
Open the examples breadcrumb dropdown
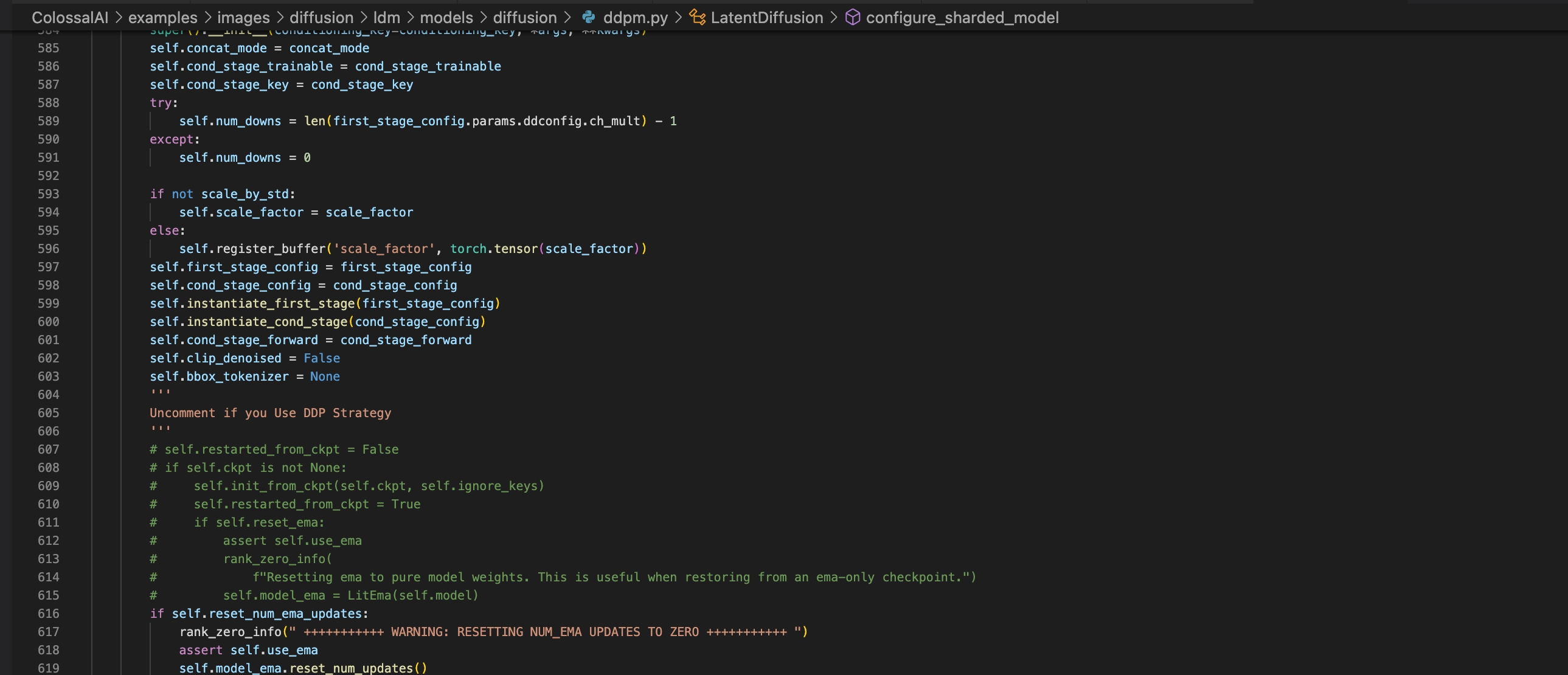coord(162,17)
